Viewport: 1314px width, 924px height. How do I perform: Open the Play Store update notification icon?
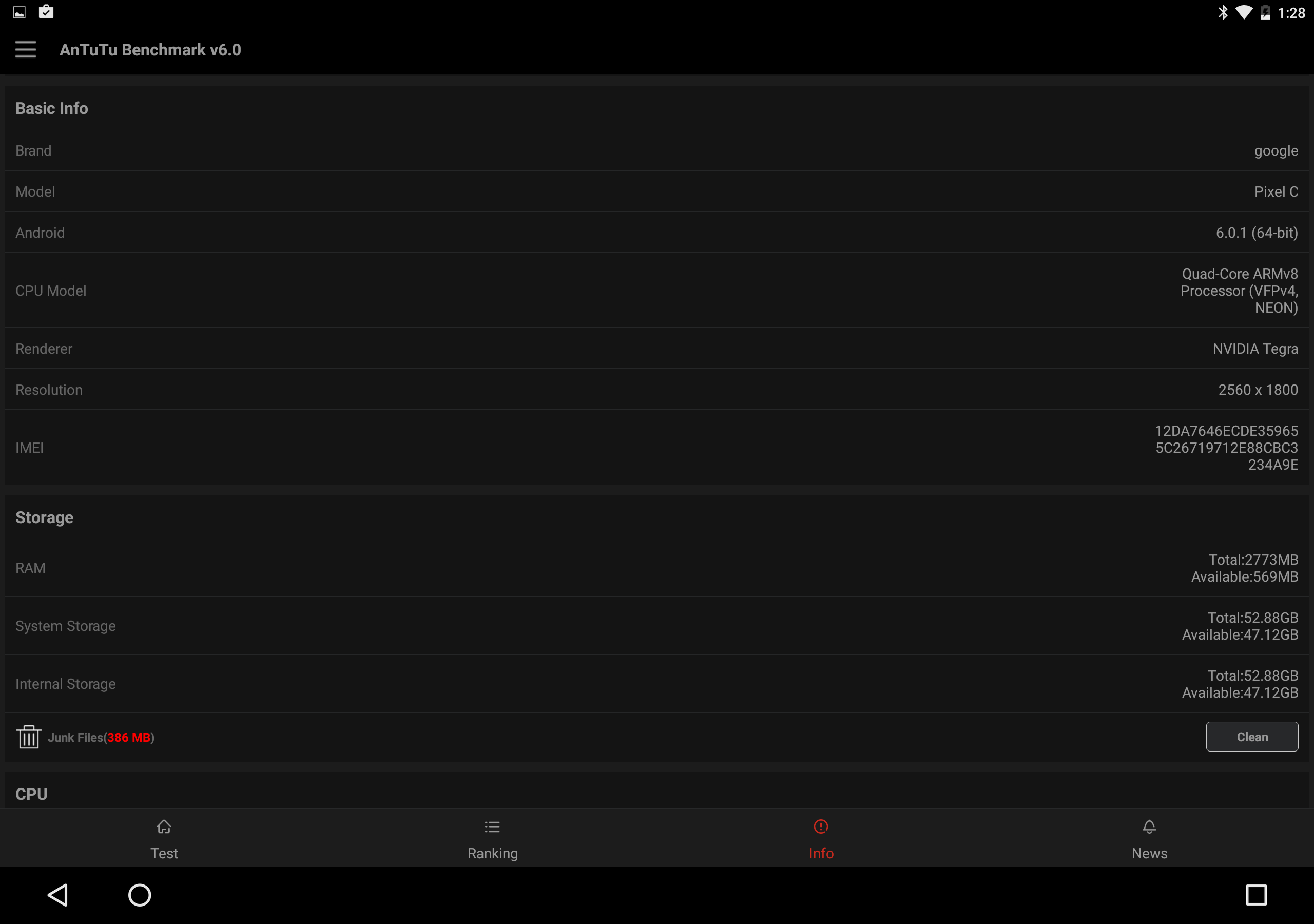(46, 12)
